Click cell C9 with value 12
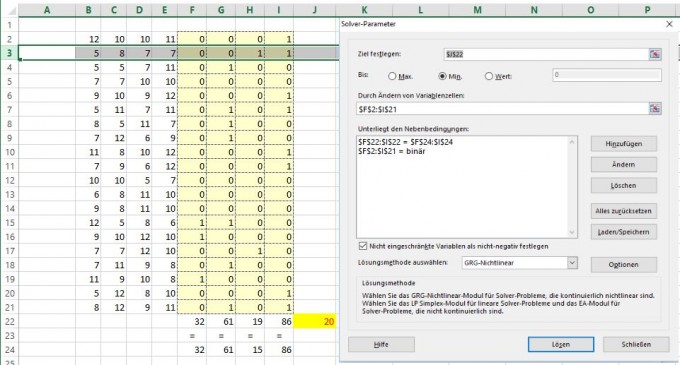The height and width of the screenshot is (365, 680). (x=114, y=138)
